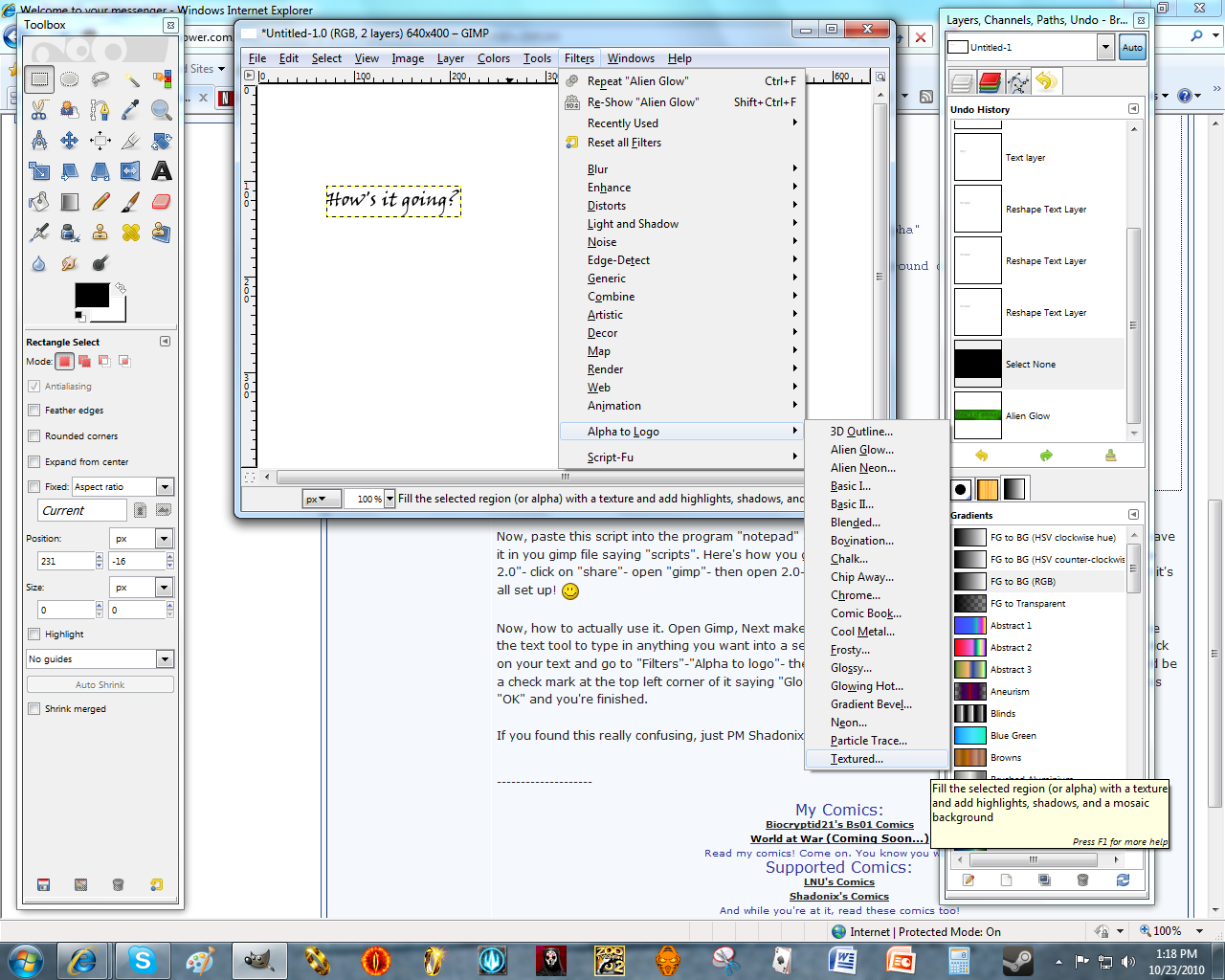Click the undo arrow in Undo History
Screen dimensions: 1225x980
(981, 456)
